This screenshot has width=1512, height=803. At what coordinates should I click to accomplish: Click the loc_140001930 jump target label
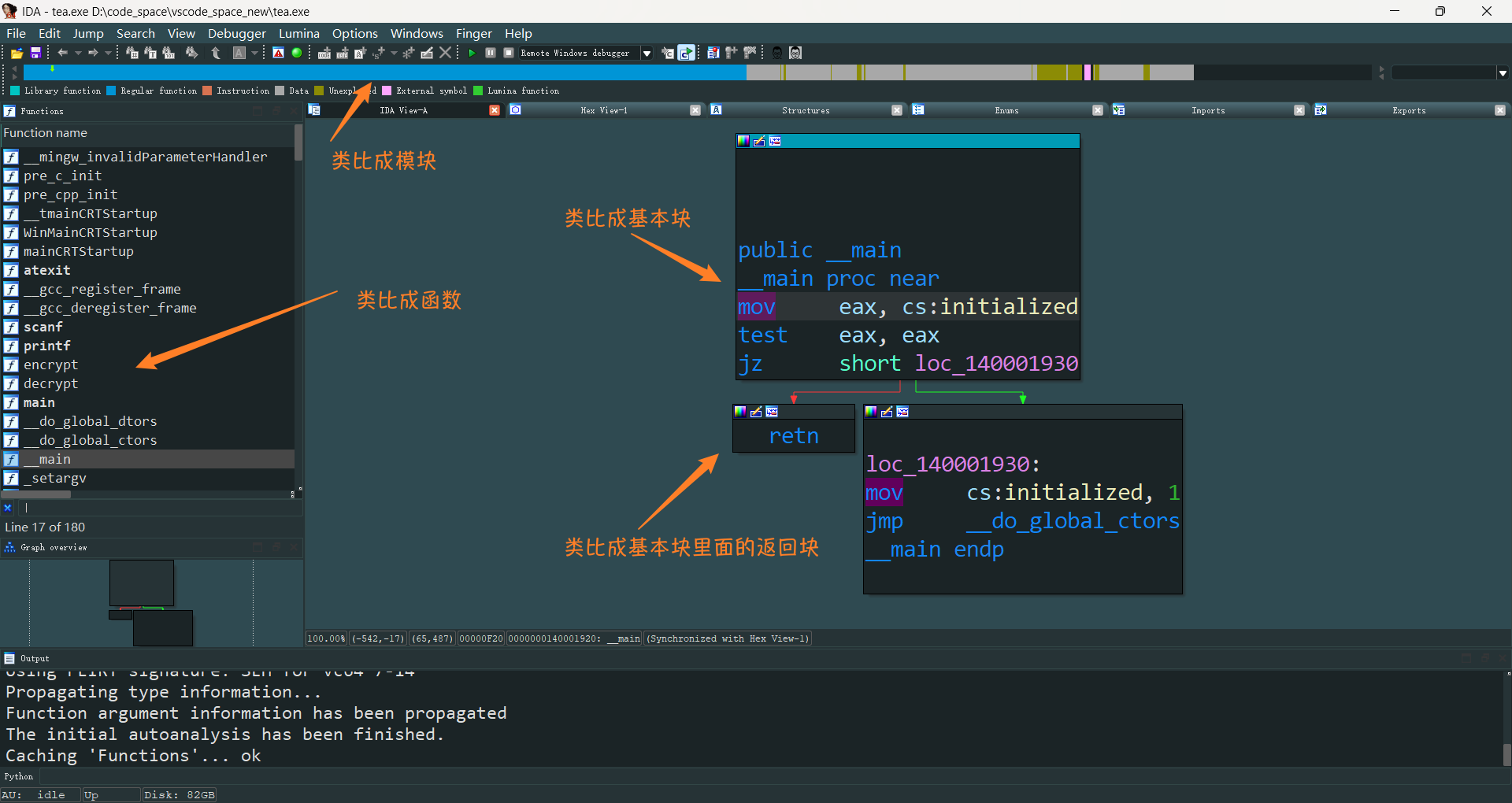pyautogui.click(x=996, y=364)
